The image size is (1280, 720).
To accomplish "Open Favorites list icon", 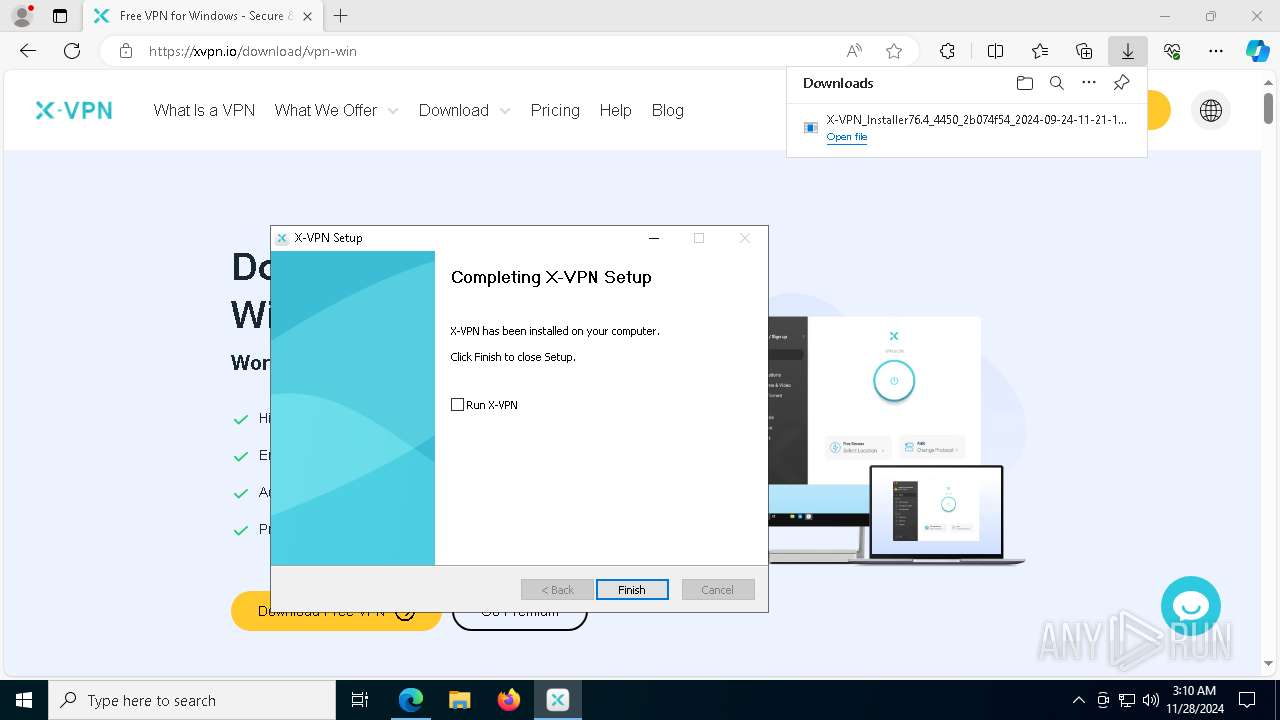I will 1040,51.
